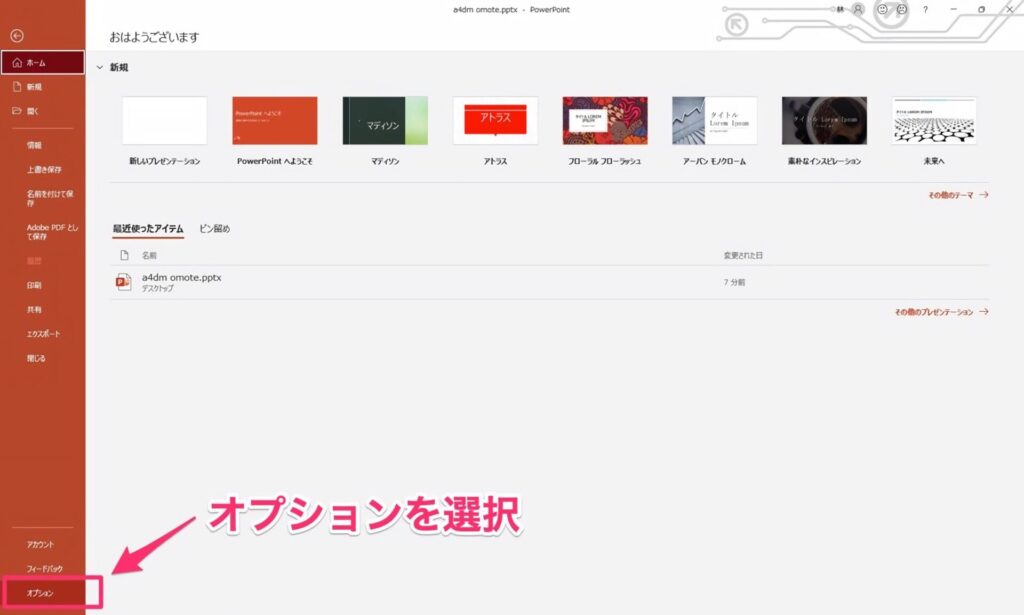Open the help question mark
The image size is (1024, 615).
pyautogui.click(x=925, y=9)
